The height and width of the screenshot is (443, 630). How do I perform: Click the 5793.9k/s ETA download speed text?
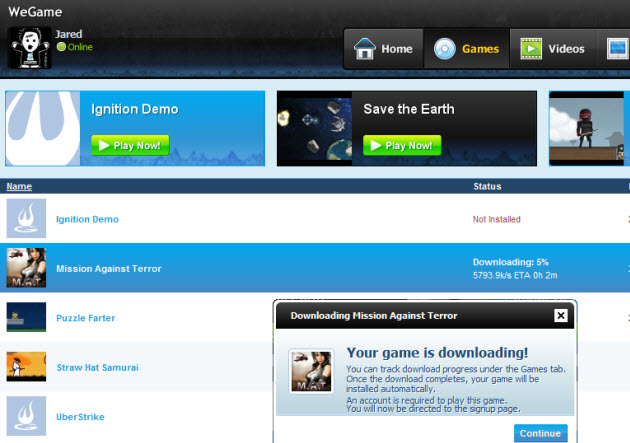click(515, 276)
